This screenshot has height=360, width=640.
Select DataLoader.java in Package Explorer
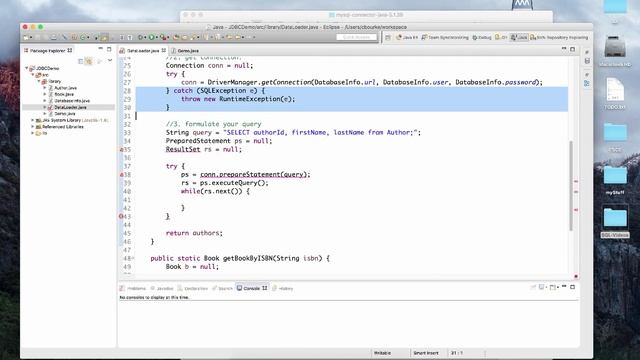[x=70, y=107]
